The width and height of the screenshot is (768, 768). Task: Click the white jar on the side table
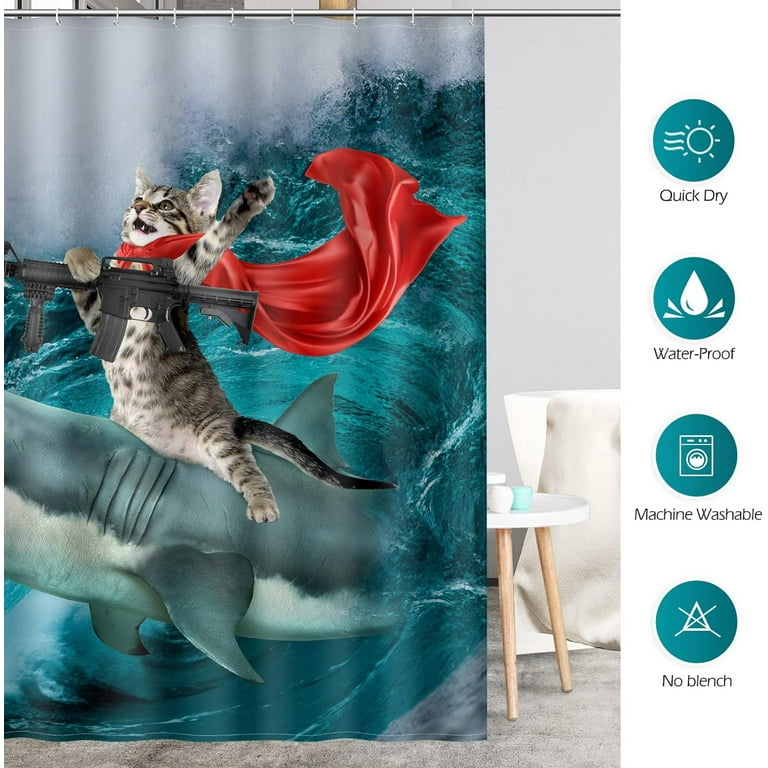pyautogui.click(x=500, y=497)
